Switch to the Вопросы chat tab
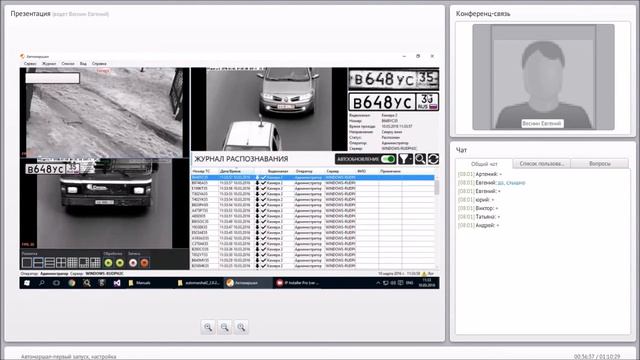Viewport: 640px width, 360px height. point(600,163)
